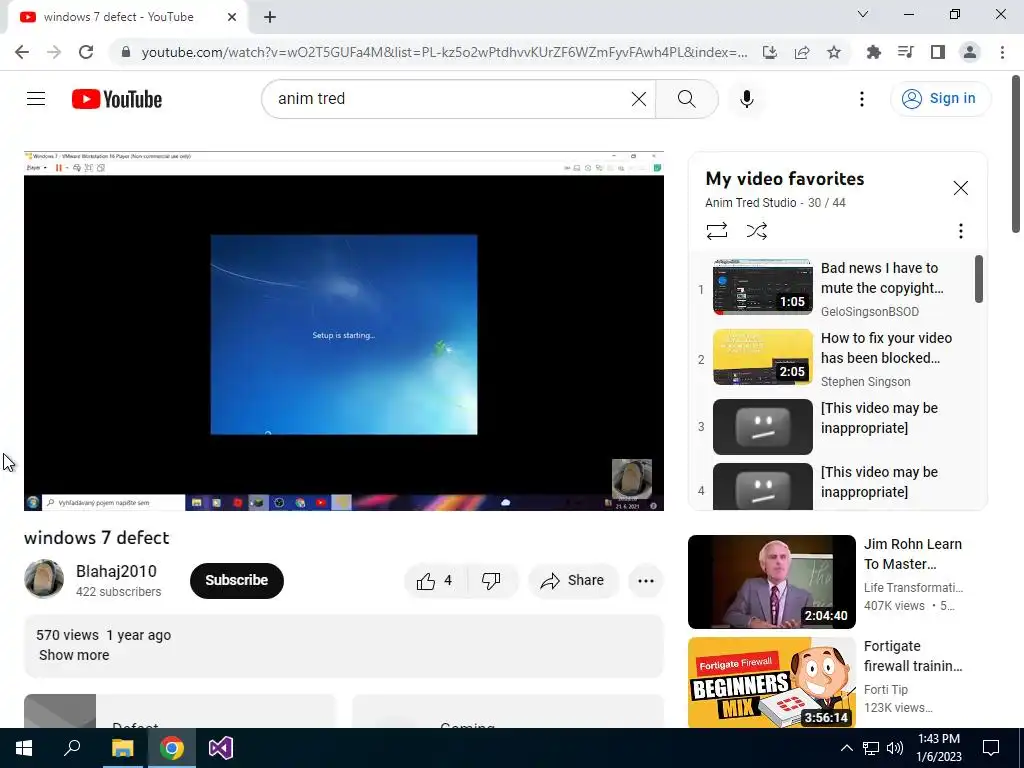This screenshot has height=768, width=1024.
Task: Toggle Chrome side panel
Action: tap(938, 52)
